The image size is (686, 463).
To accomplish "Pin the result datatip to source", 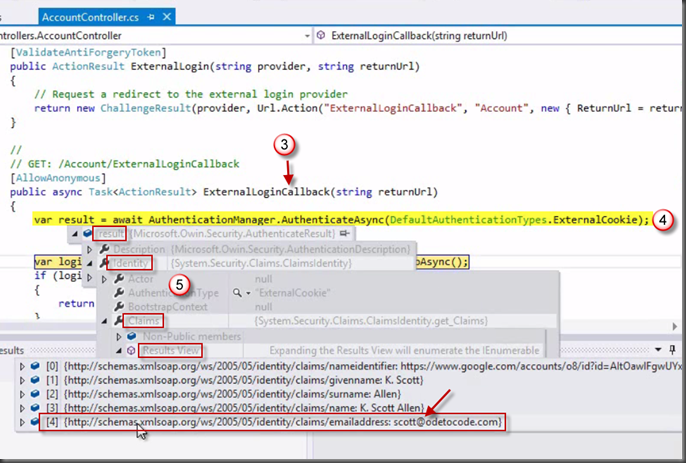I will [345, 234].
